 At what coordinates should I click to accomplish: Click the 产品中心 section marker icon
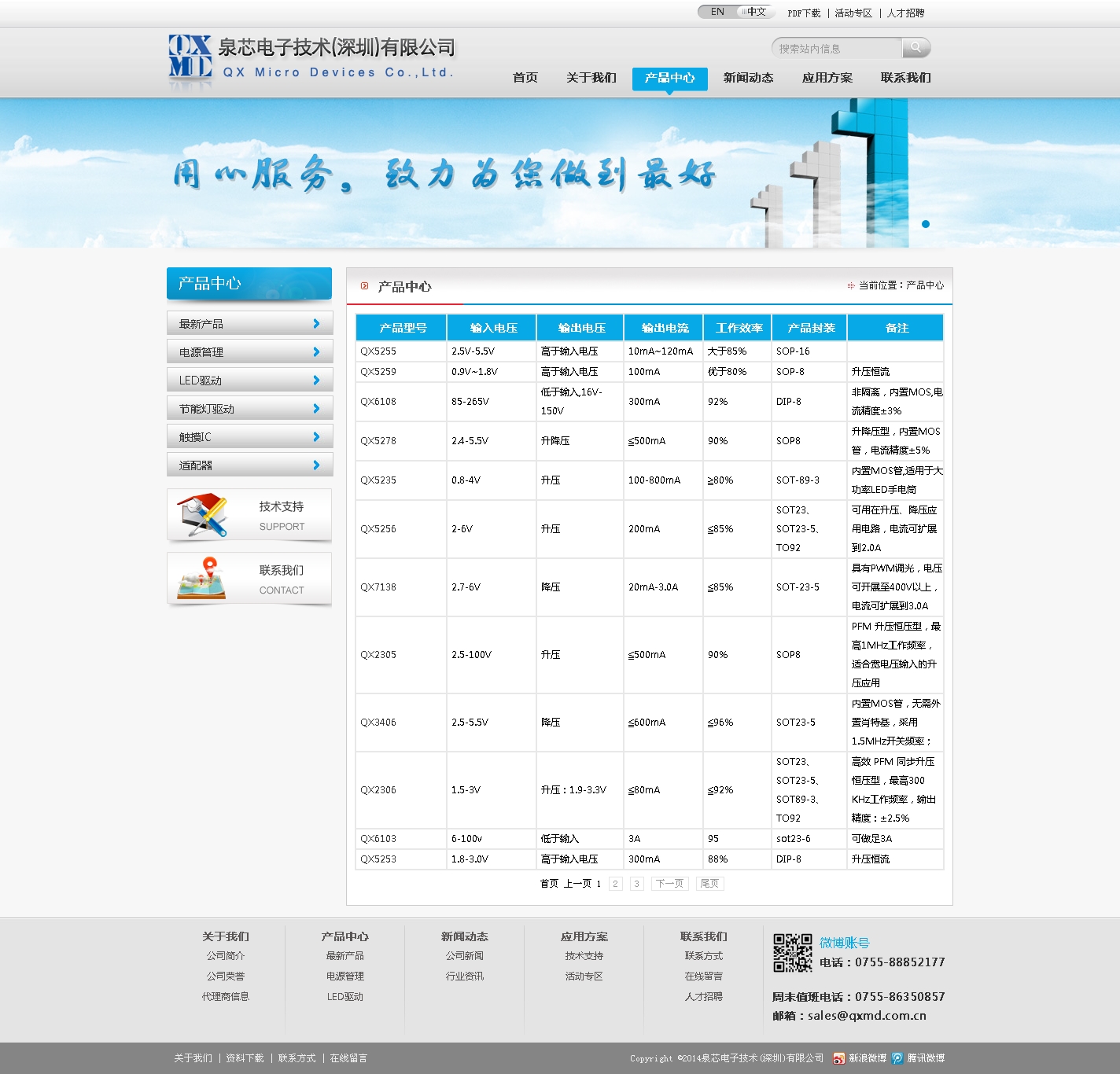364,286
